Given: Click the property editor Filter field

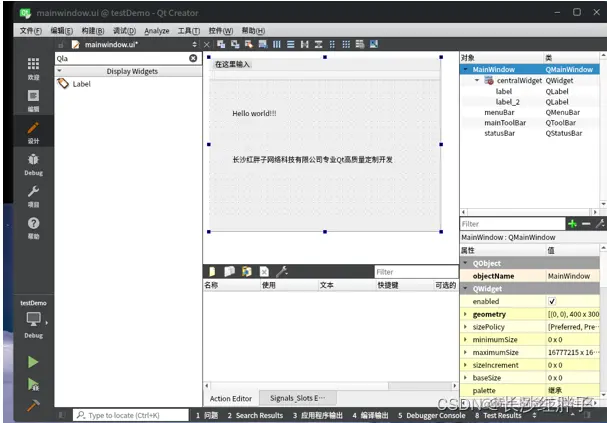Looking at the screenshot, I should click(513, 224).
